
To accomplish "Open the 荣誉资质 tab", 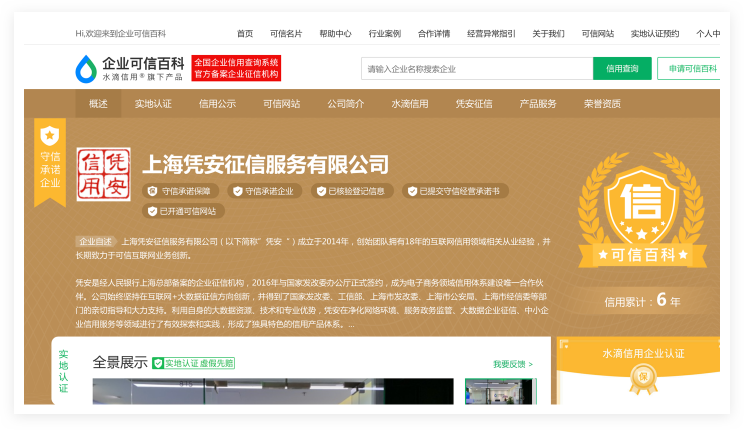I will pyautogui.click(x=602, y=103).
